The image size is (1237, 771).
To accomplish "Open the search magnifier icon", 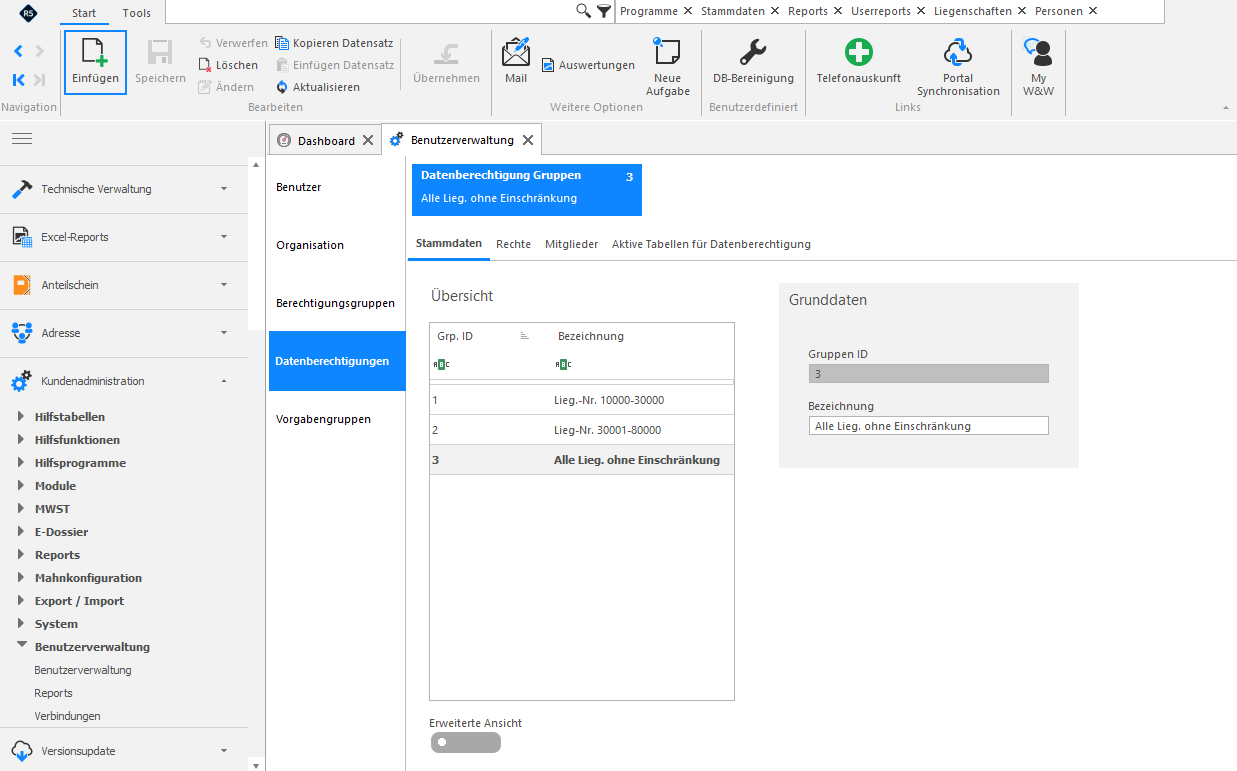I will (584, 11).
